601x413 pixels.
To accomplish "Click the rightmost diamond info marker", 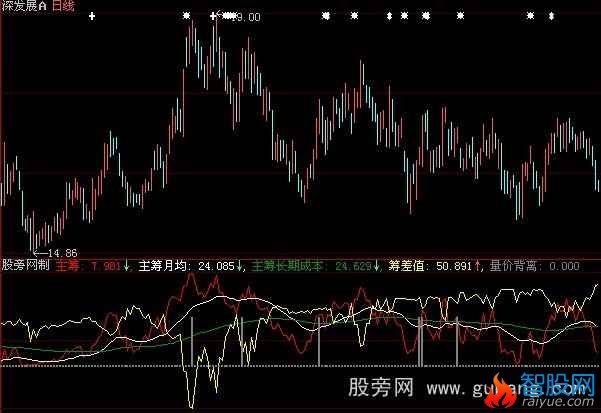I will click(551, 16).
